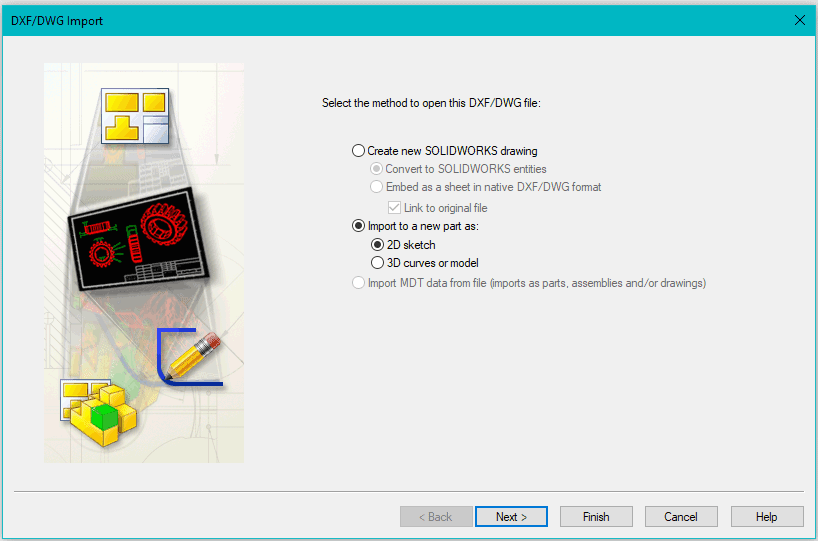Close the DXF/DWG Import window
Screen dimensions: 818x541
(x=800, y=20)
